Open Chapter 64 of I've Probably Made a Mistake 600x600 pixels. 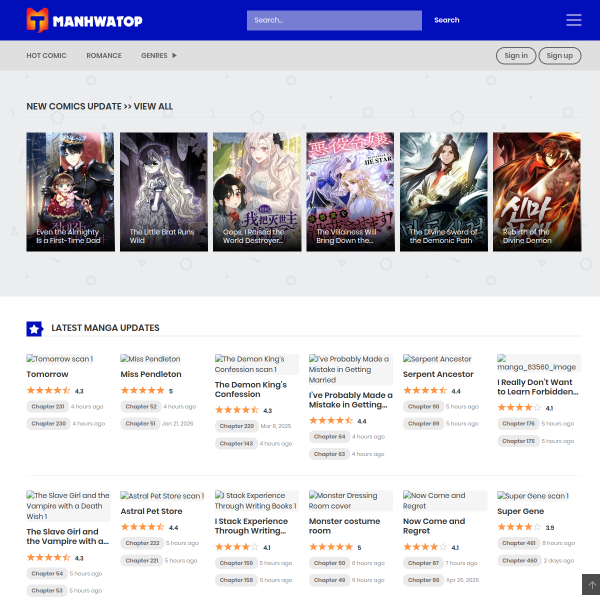(x=329, y=437)
